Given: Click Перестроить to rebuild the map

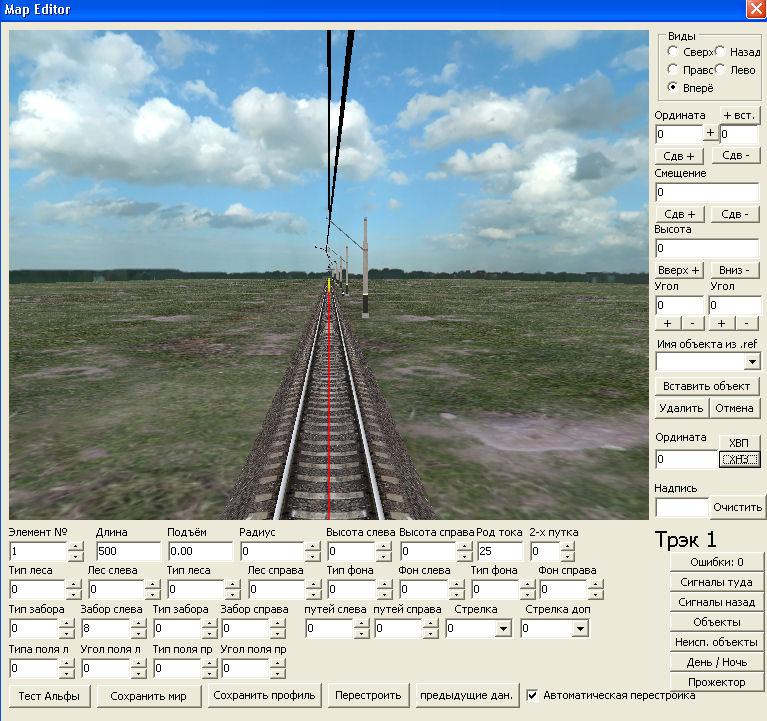Looking at the screenshot, I should click(368, 695).
